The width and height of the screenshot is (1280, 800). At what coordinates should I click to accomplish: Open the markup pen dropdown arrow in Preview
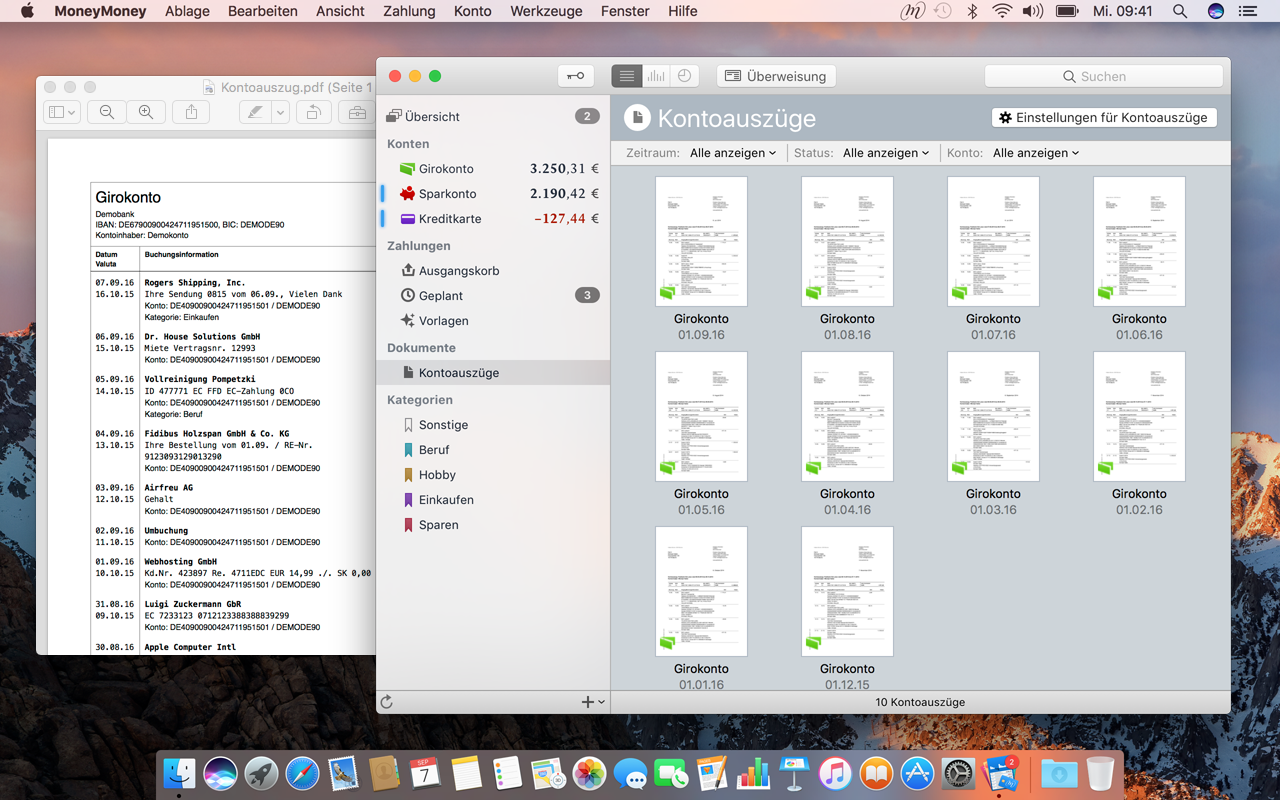(x=281, y=113)
